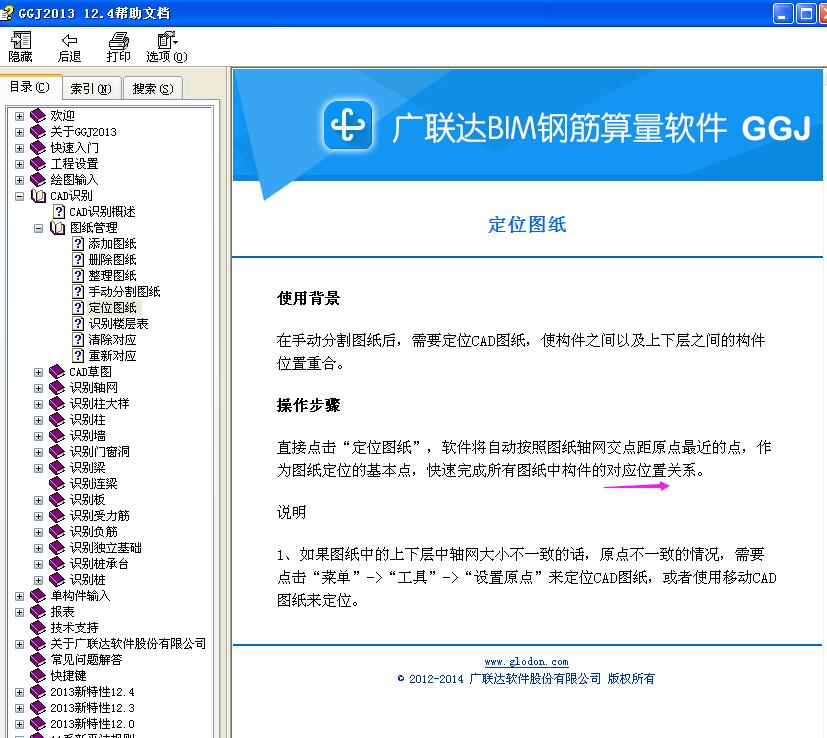The image size is (827, 738).
Task: Click the book icon beside 识别连梁
Action: [x=57, y=483]
